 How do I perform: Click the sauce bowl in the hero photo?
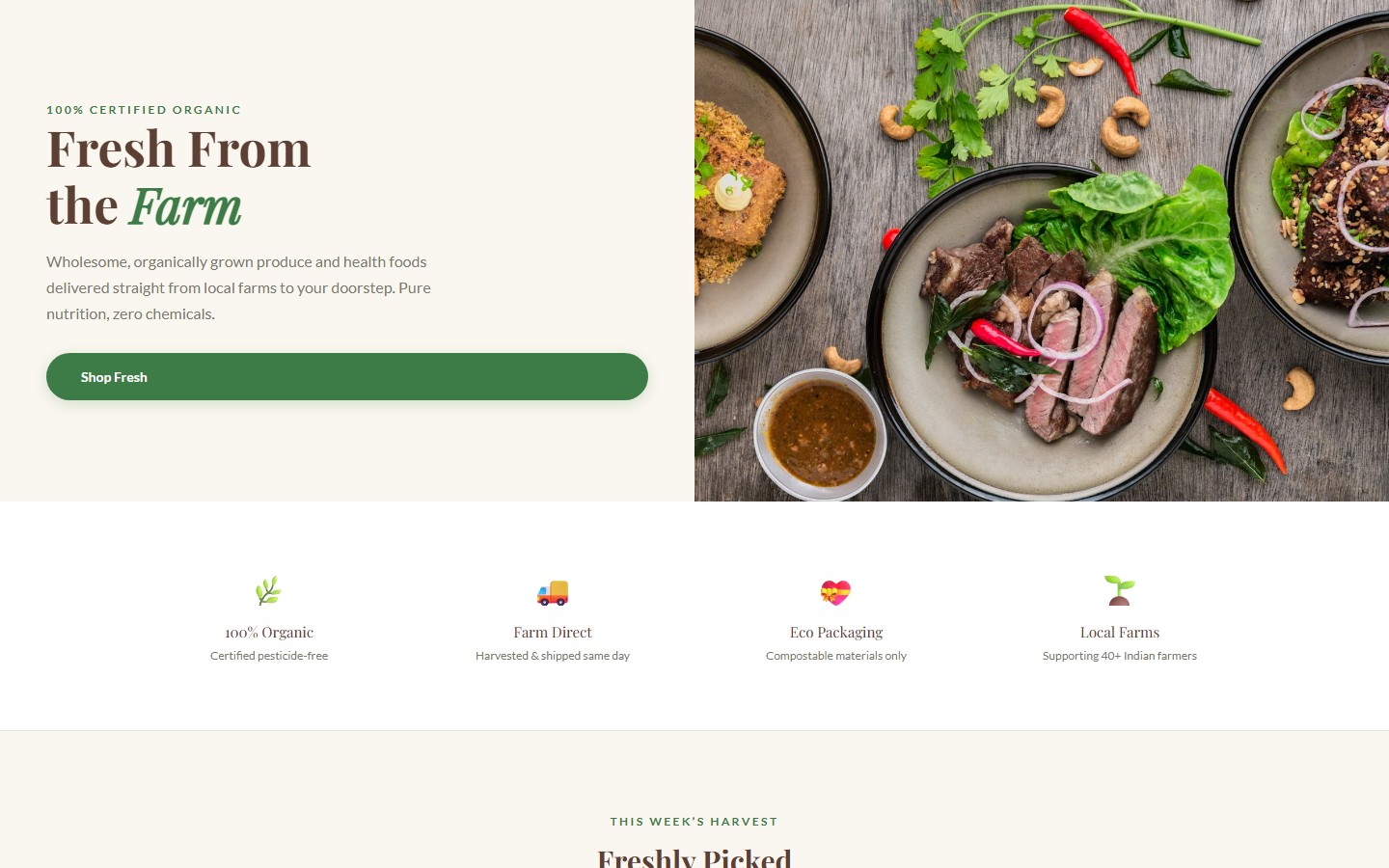click(x=820, y=432)
